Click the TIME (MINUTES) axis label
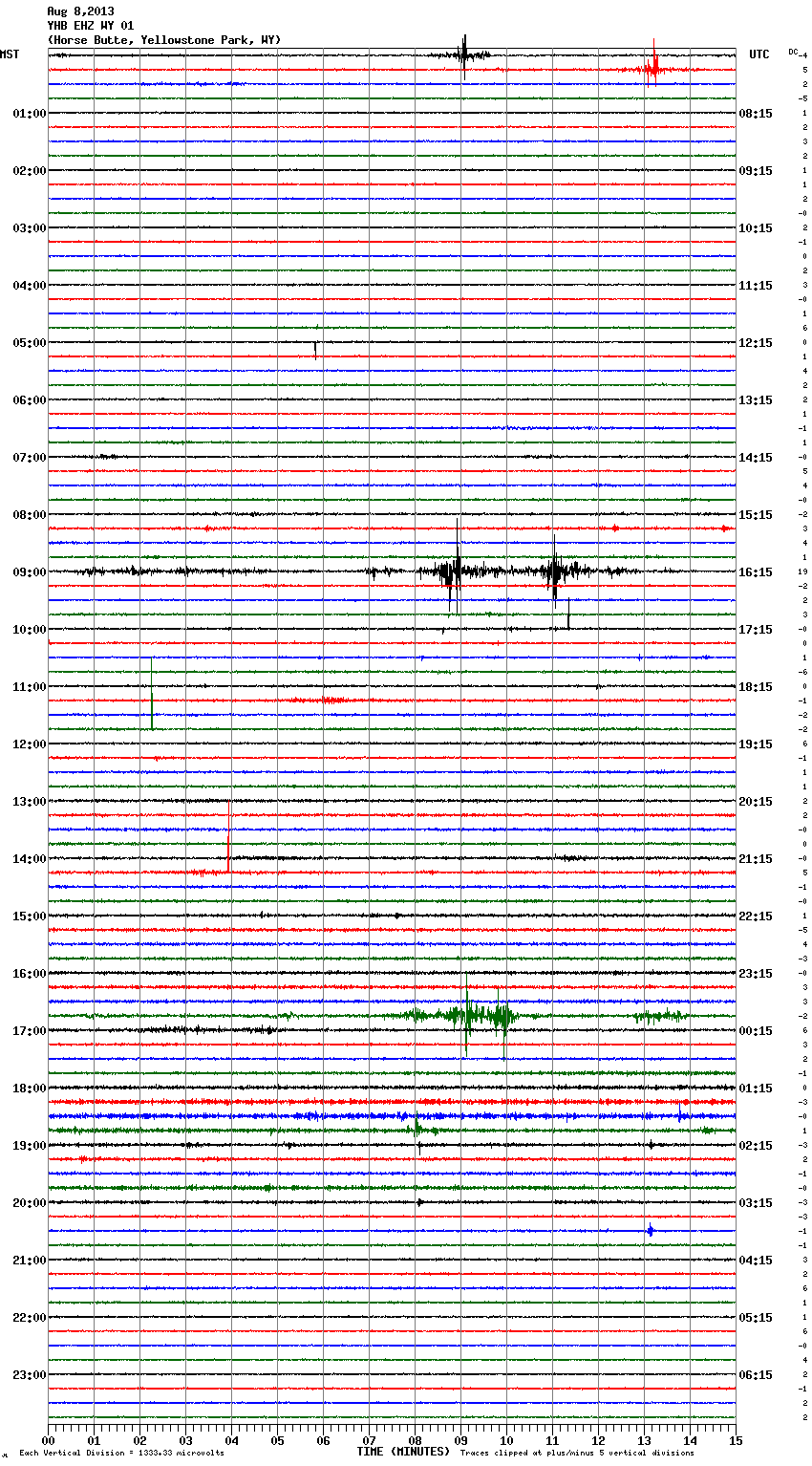The image size is (812, 1466). click(403, 1452)
